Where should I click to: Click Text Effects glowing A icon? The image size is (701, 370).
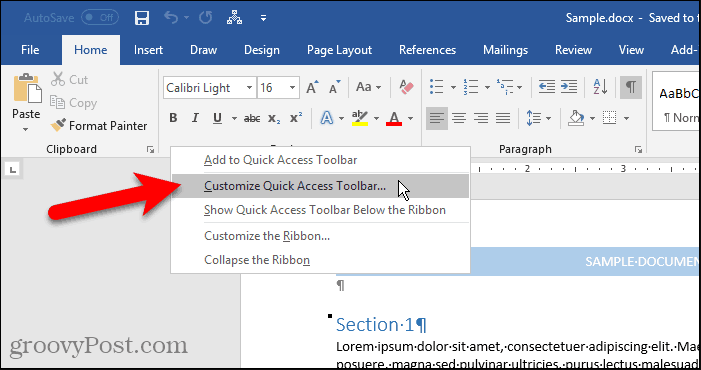coord(327,118)
